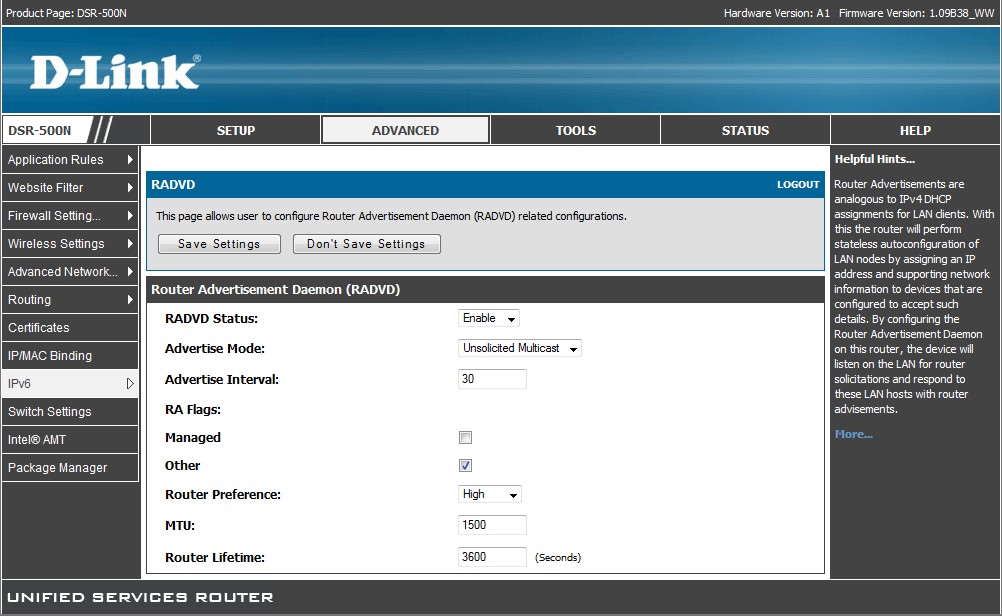This screenshot has height=616, width=1002.
Task: Enable the Managed RA flag checkbox
Action: pyautogui.click(x=465, y=438)
